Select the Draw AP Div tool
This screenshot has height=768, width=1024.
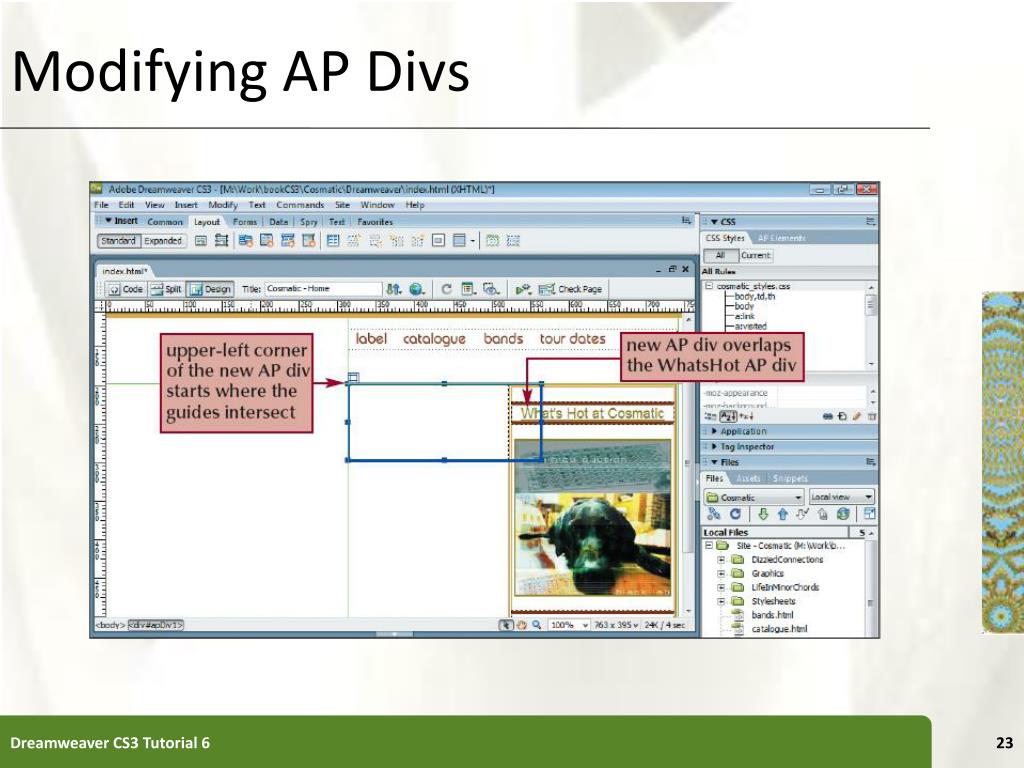coord(221,241)
